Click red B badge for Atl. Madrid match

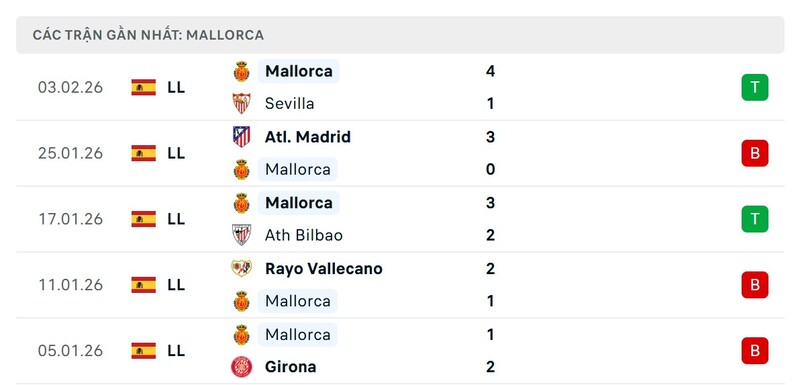pyautogui.click(x=755, y=153)
